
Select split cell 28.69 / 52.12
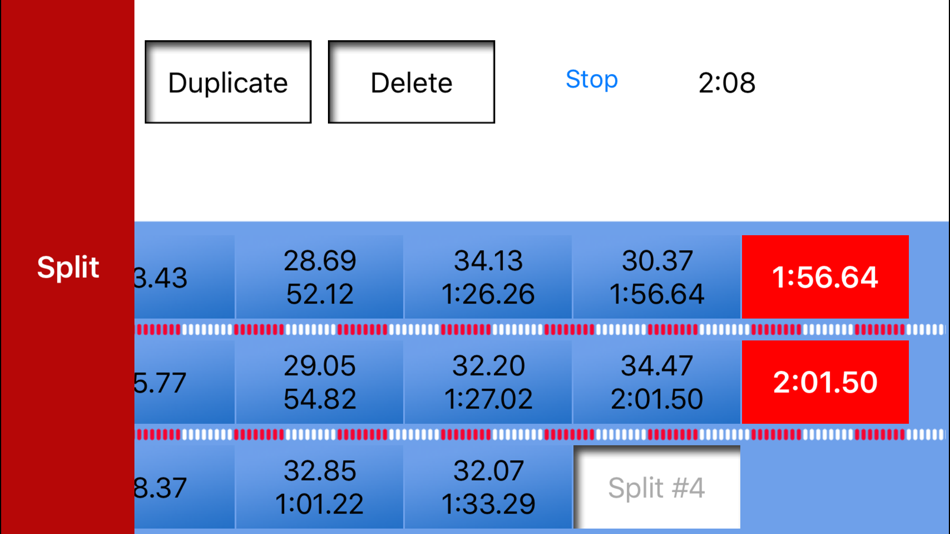tap(320, 277)
